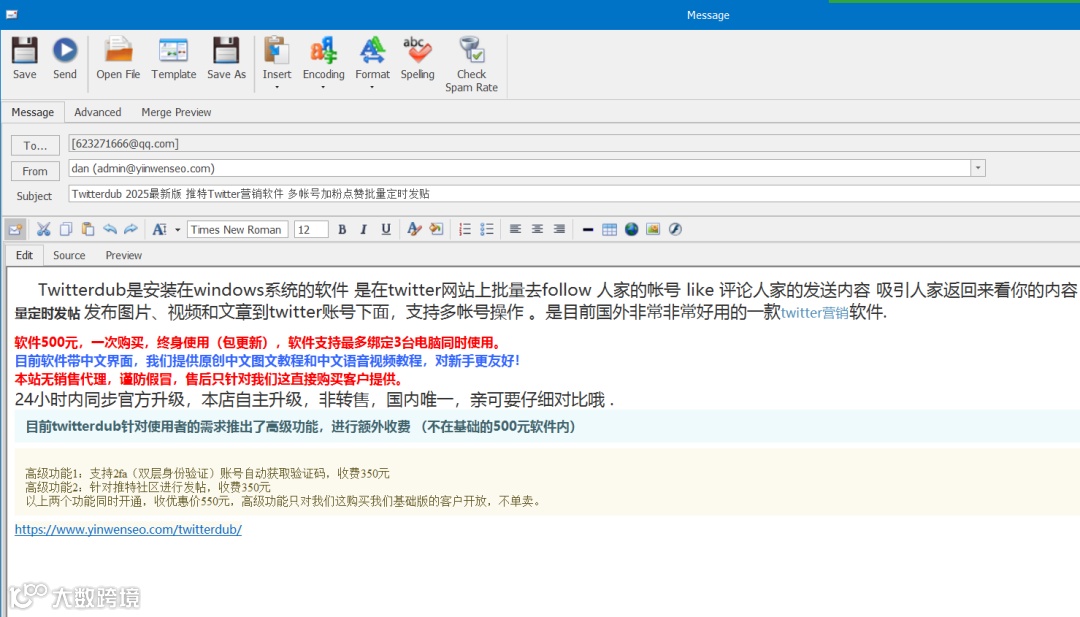Center align the text
The height and width of the screenshot is (617, 1080).
[537, 229]
